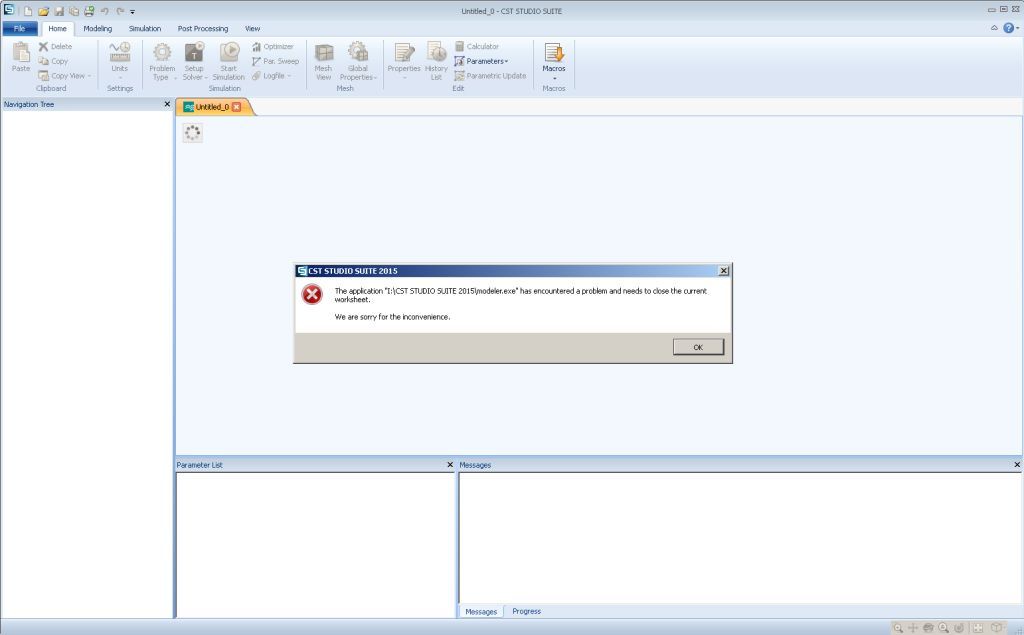Screen dimensions: 1024x635
Task: Click the red error icon in the dialog
Action: (x=312, y=294)
